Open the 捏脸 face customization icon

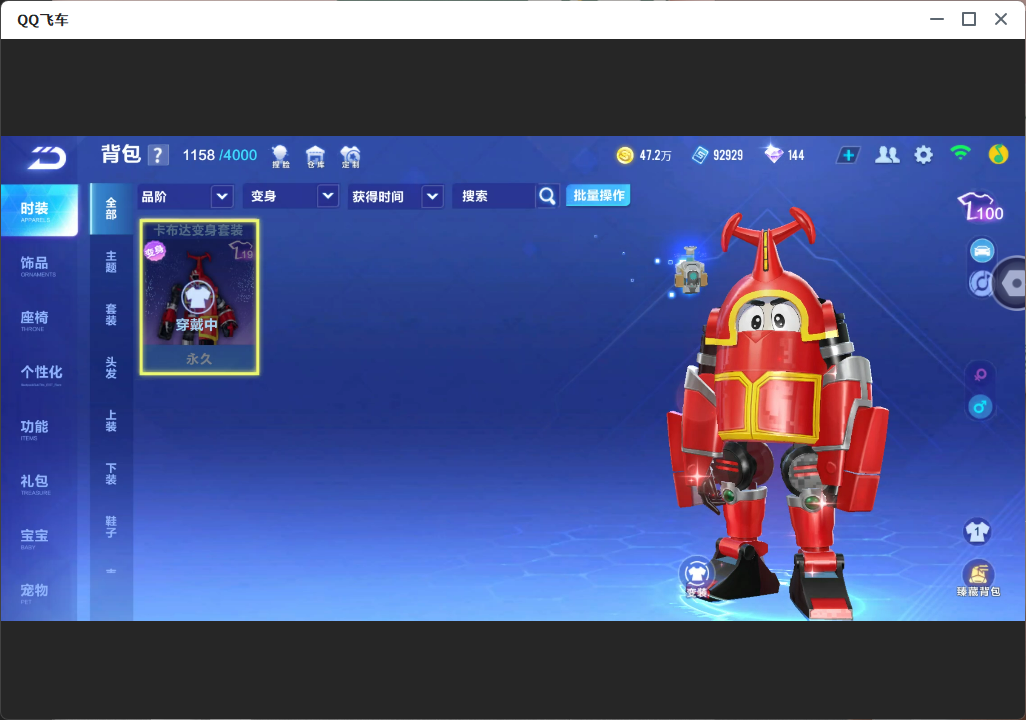[280, 156]
